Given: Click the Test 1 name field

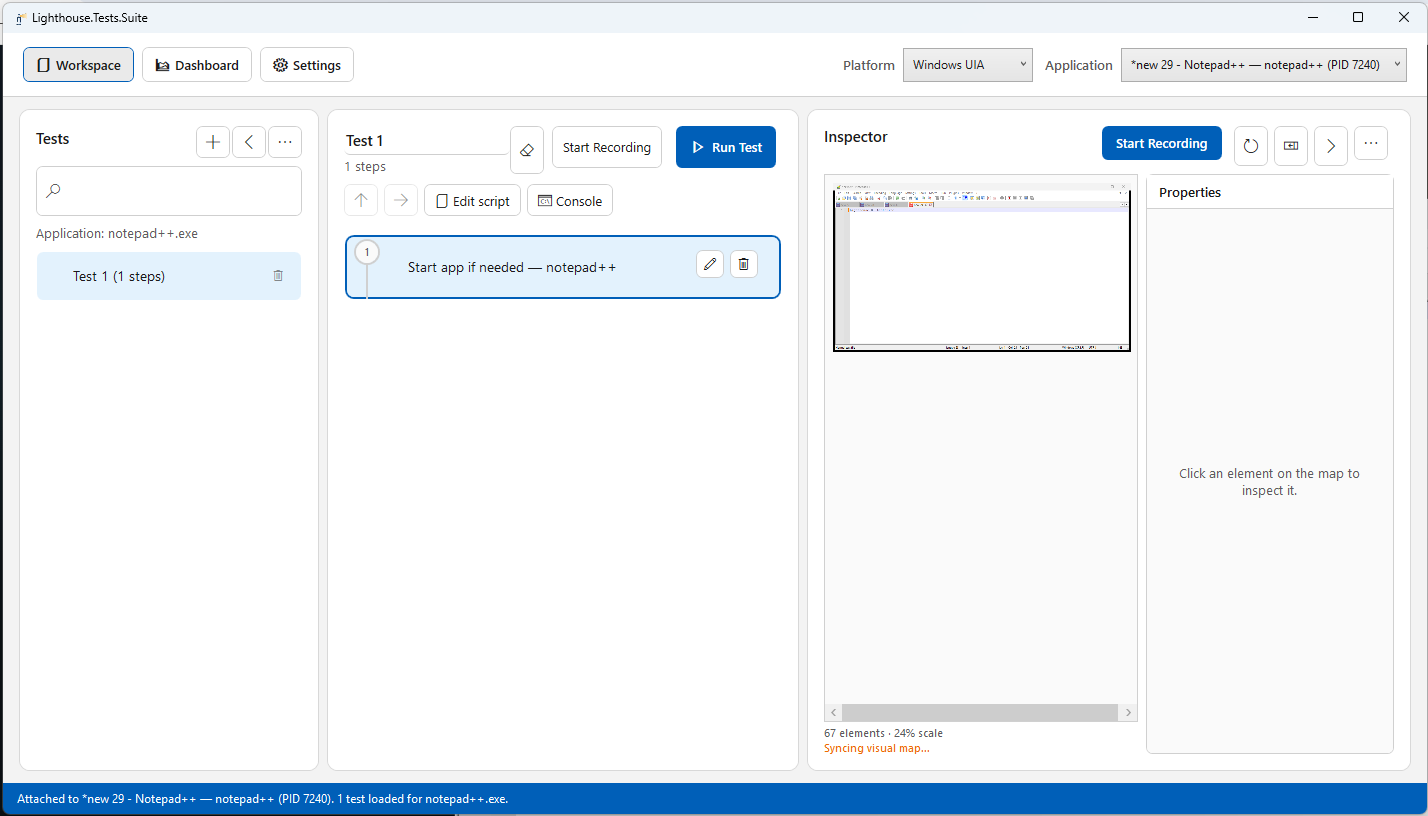Looking at the screenshot, I should [426, 141].
